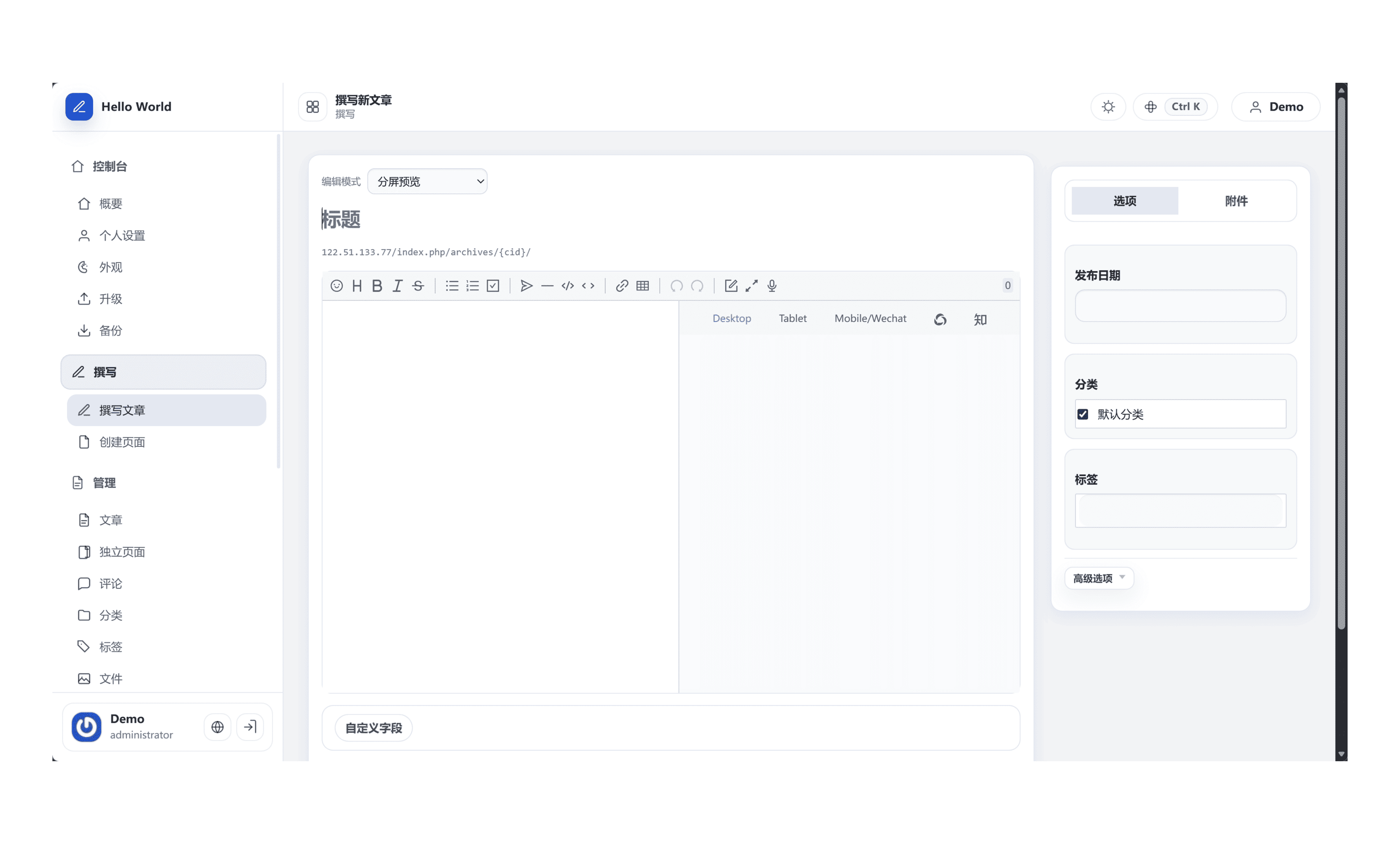Toggle bold formatting in editor
The width and height of the screenshot is (1400, 844).
coord(377,286)
